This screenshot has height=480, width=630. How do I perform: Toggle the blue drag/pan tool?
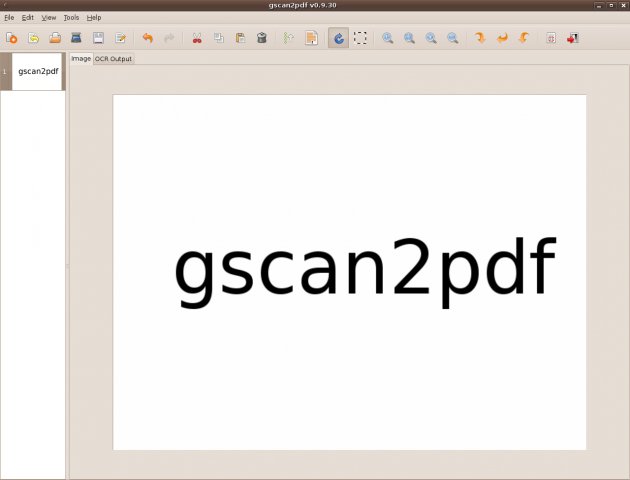(338, 38)
